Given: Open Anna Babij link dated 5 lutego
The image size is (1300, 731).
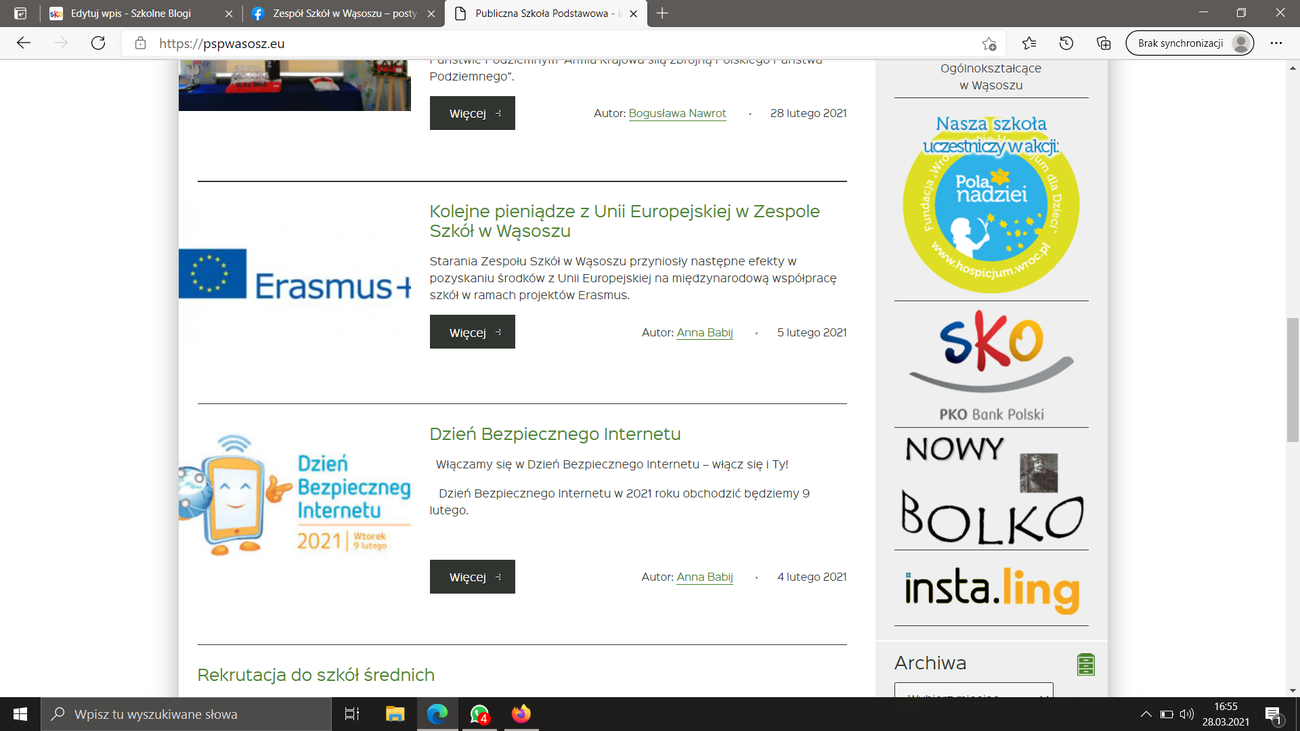Looking at the screenshot, I should 705,332.
